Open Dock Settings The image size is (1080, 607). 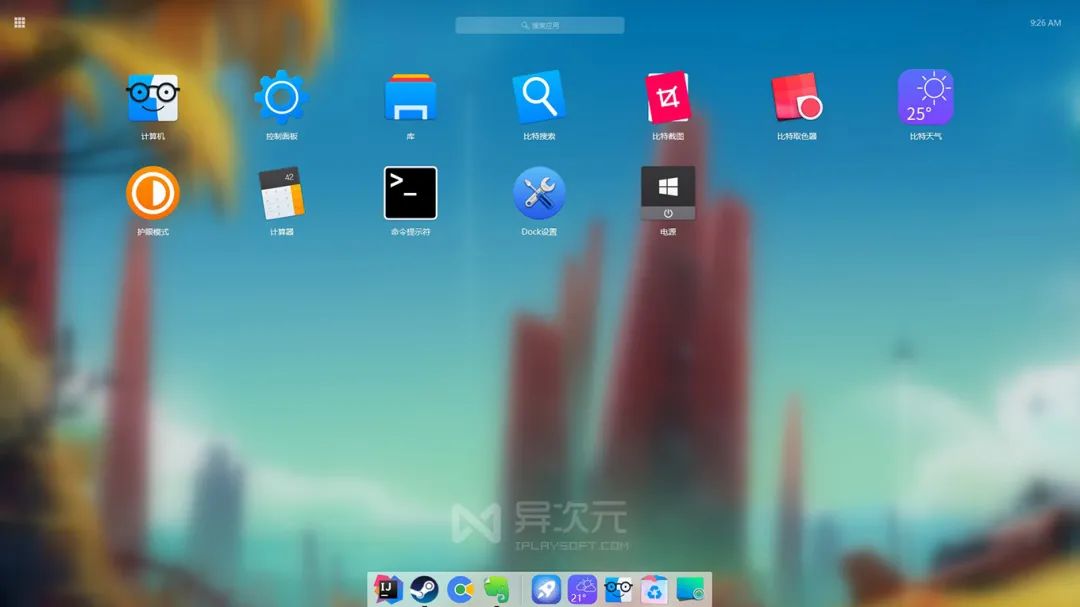tap(539, 194)
